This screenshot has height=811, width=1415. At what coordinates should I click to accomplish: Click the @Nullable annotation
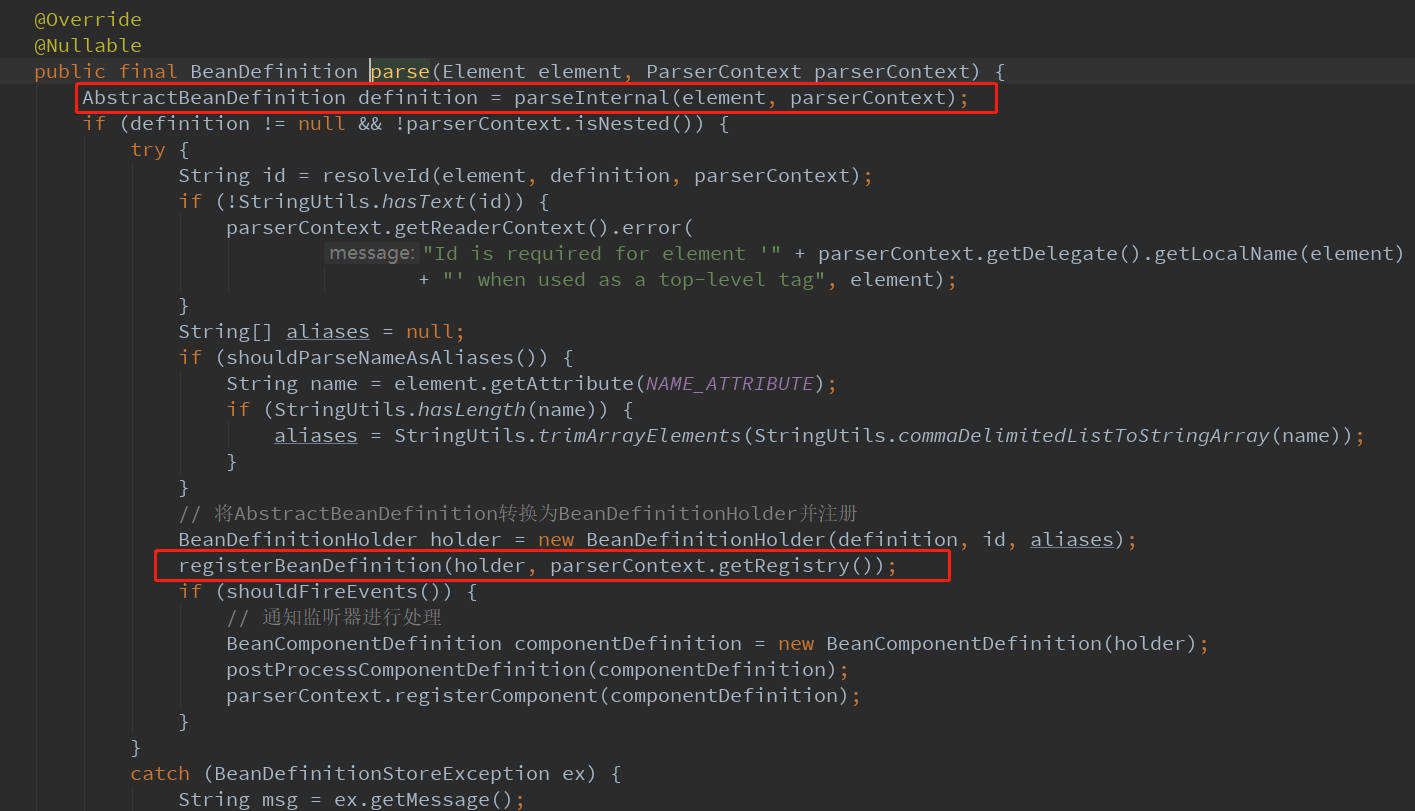[x=88, y=45]
